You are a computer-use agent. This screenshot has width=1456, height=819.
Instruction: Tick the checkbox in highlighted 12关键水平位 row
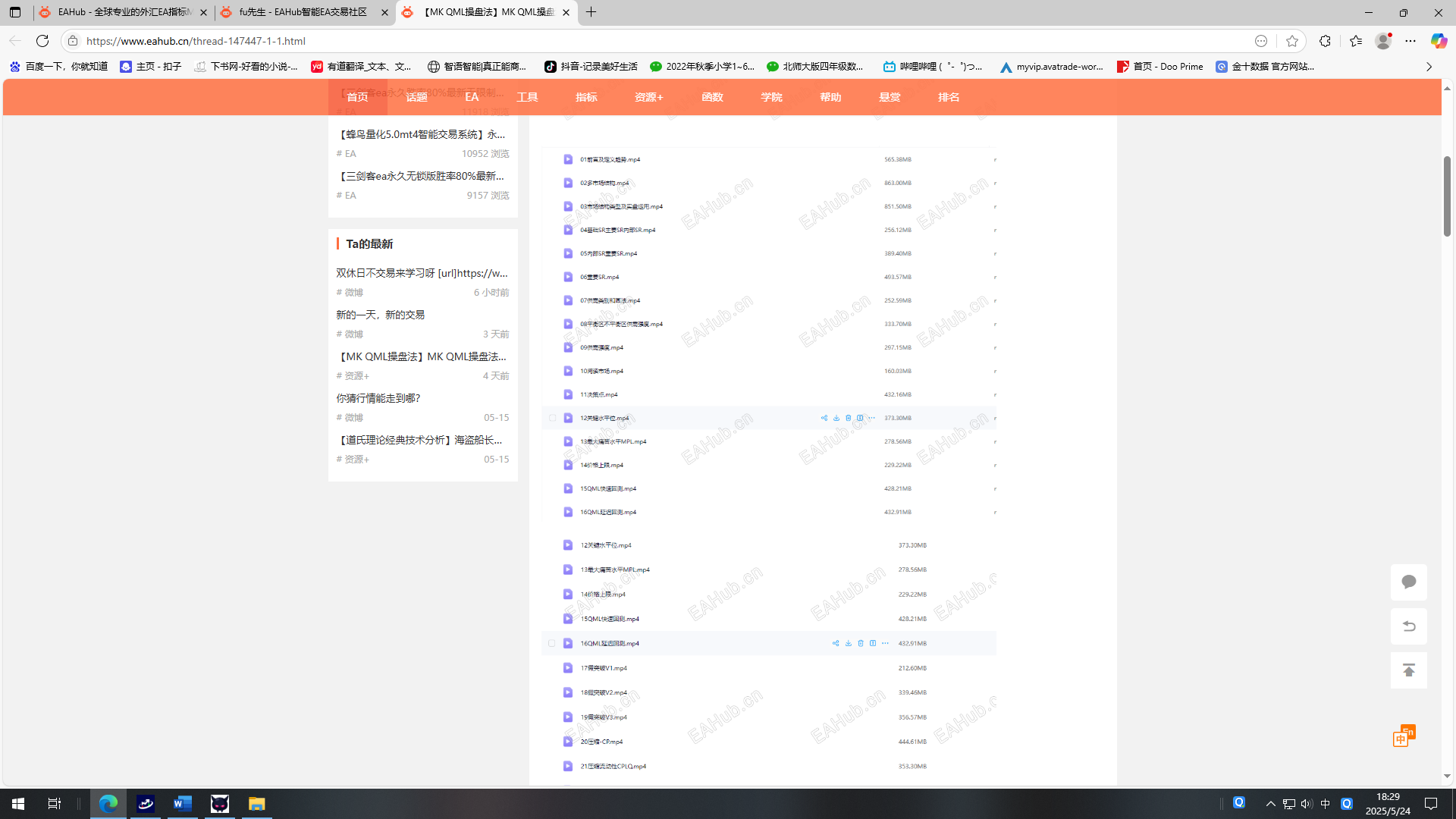tap(552, 418)
